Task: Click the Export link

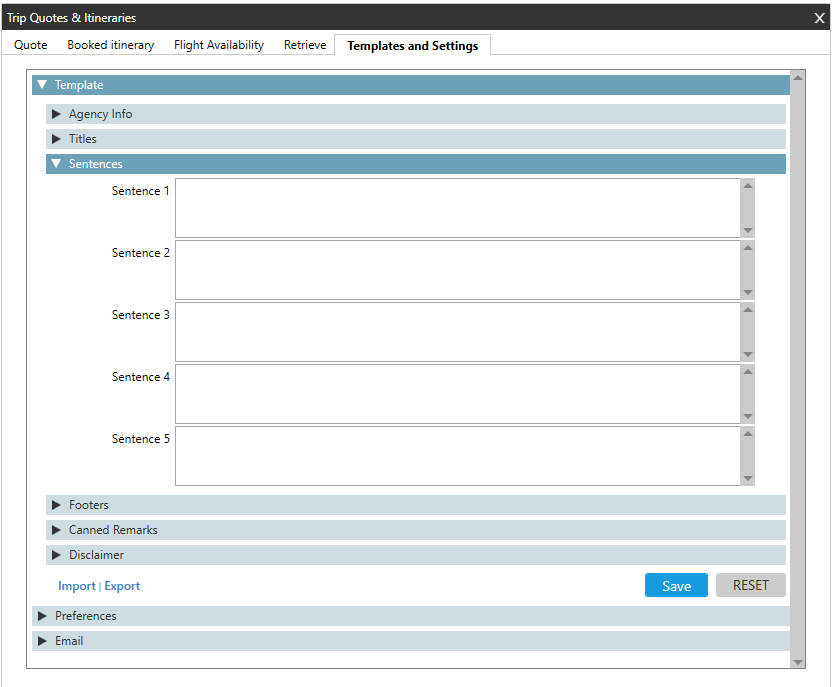Action: tap(122, 586)
